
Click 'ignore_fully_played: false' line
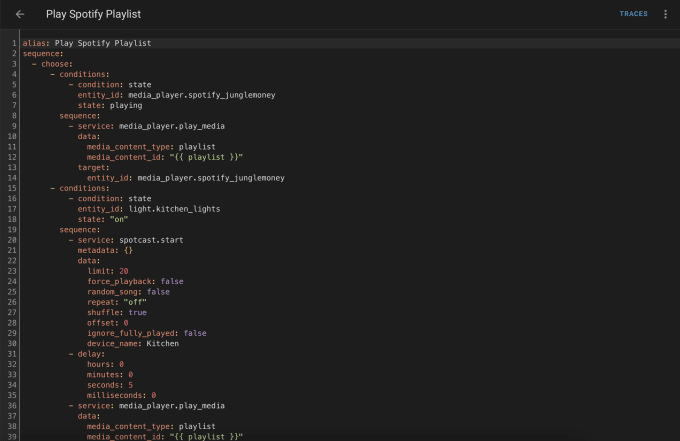tap(147, 333)
